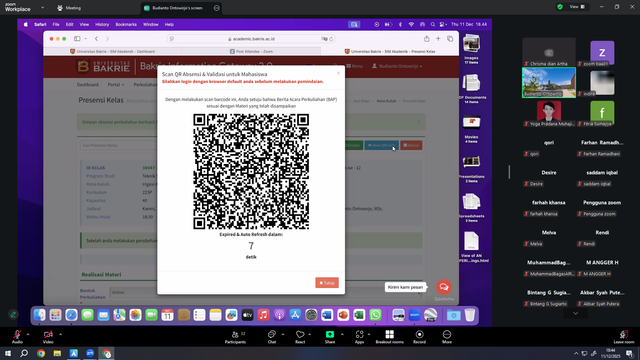Start camera with the Video button

[x=48, y=337]
